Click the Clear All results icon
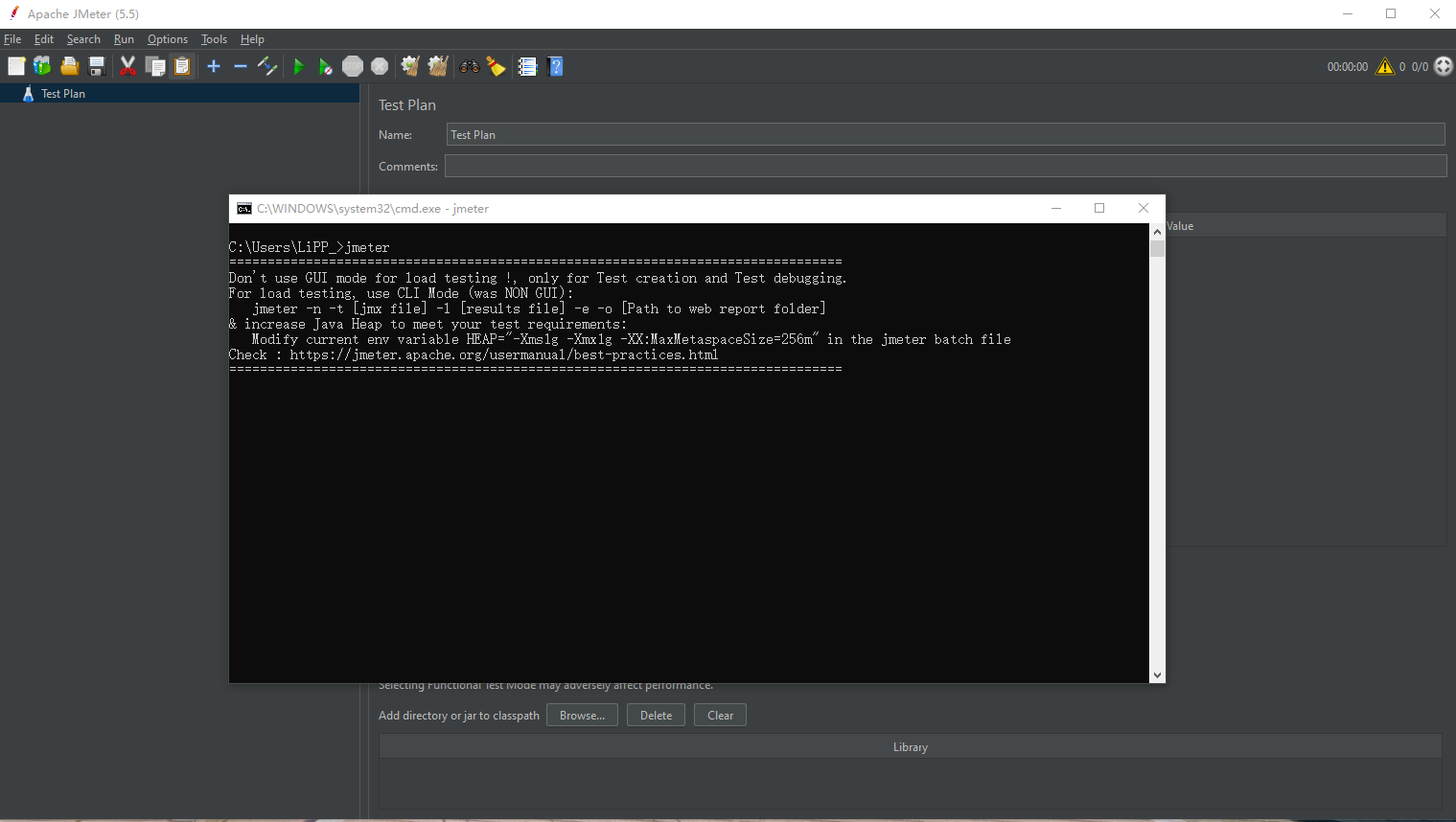Image resolution: width=1456 pixels, height=822 pixels. [438, 66]
